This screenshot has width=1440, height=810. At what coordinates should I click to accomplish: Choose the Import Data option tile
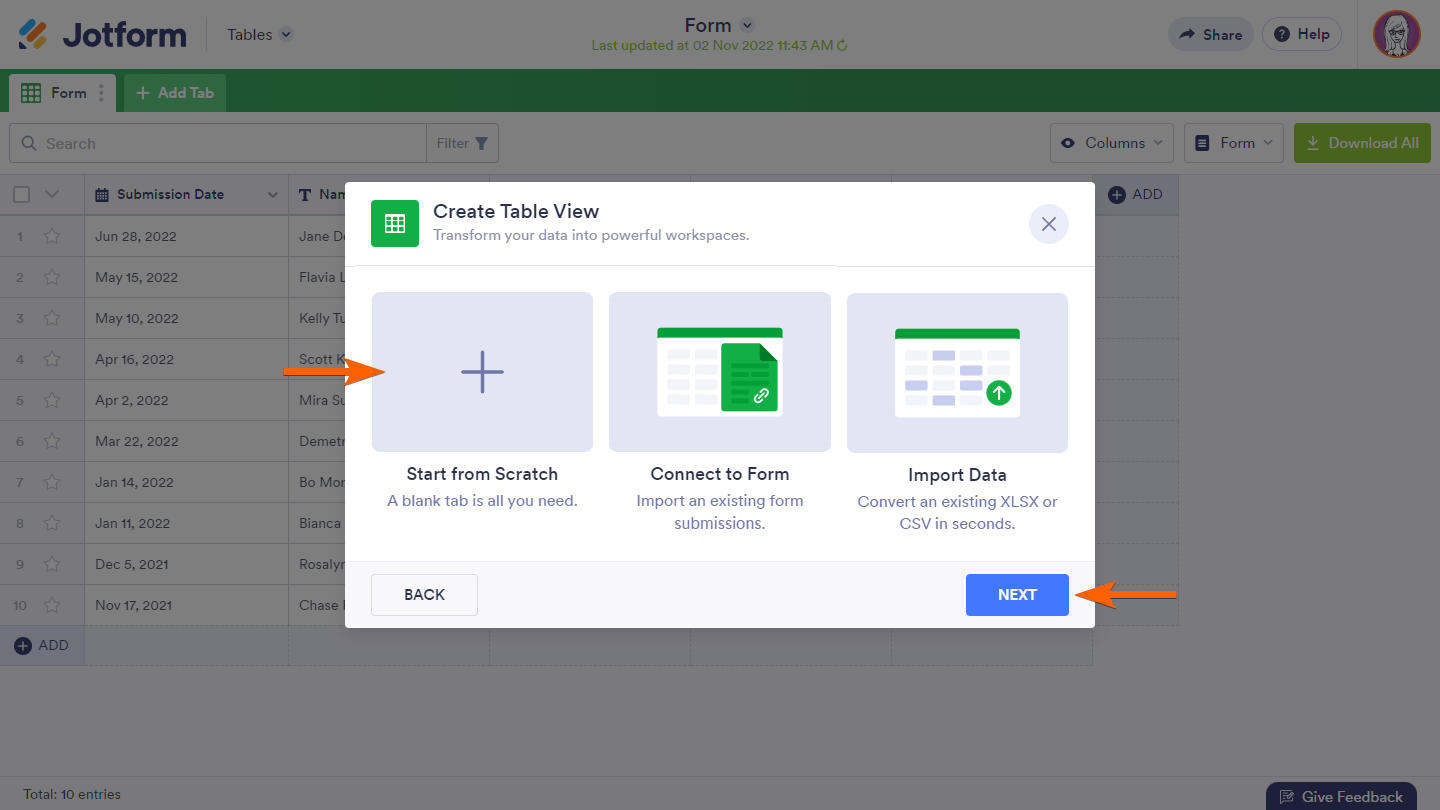pos(957,373)
